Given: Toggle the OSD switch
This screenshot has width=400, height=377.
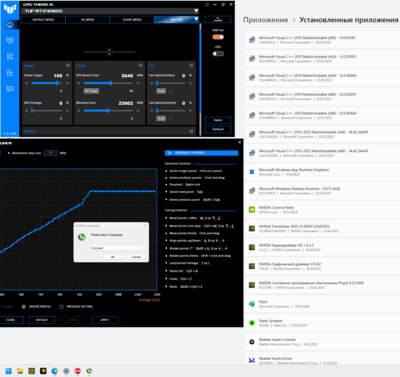Looking at the screenshot, I should pyautogui.click(x=218, y=53).
